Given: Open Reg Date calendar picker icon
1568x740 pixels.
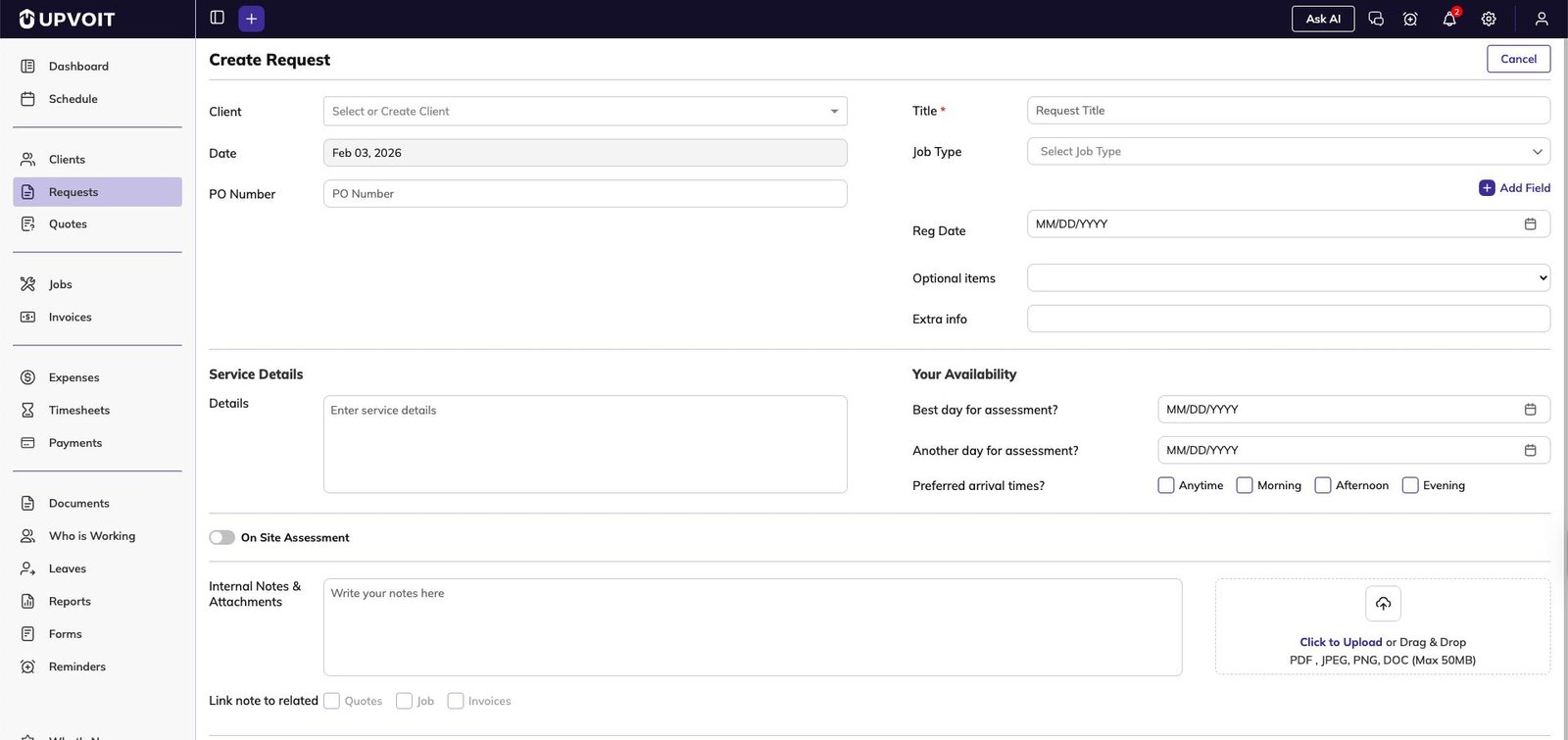Looking at the screenshot, I should point(1530,223).
